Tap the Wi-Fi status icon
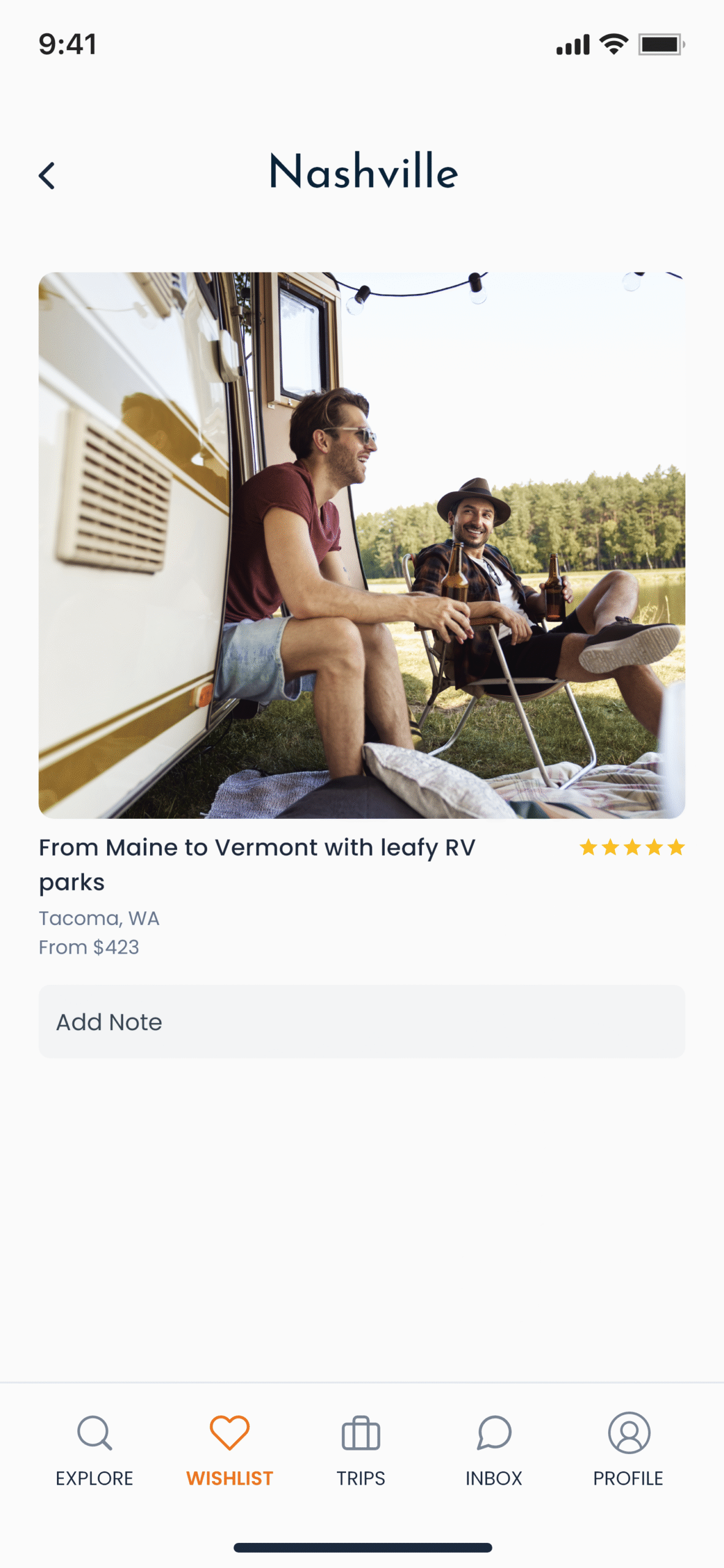The image size is (724, 1568). (x=614, y=44)
